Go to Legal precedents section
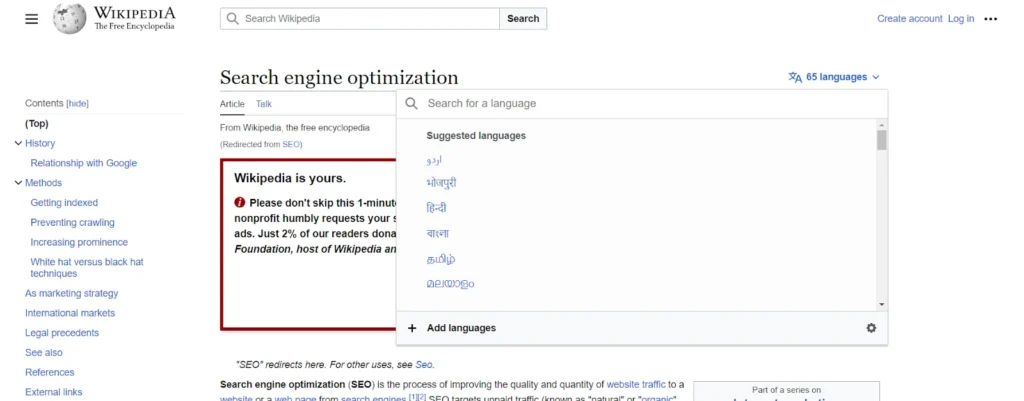Viewport: 1024px width, 401px height. 62,333
